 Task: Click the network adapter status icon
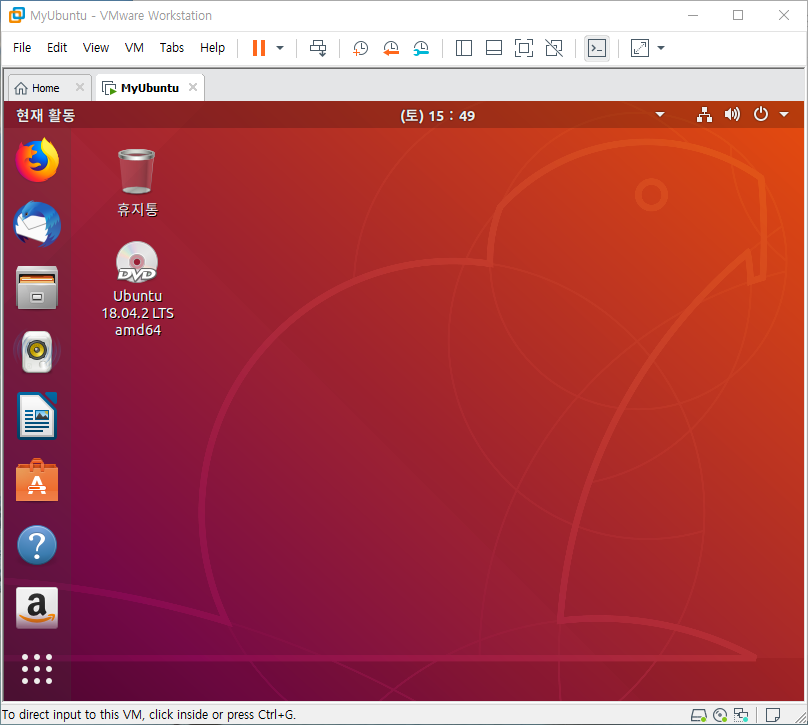coord(741,715)
